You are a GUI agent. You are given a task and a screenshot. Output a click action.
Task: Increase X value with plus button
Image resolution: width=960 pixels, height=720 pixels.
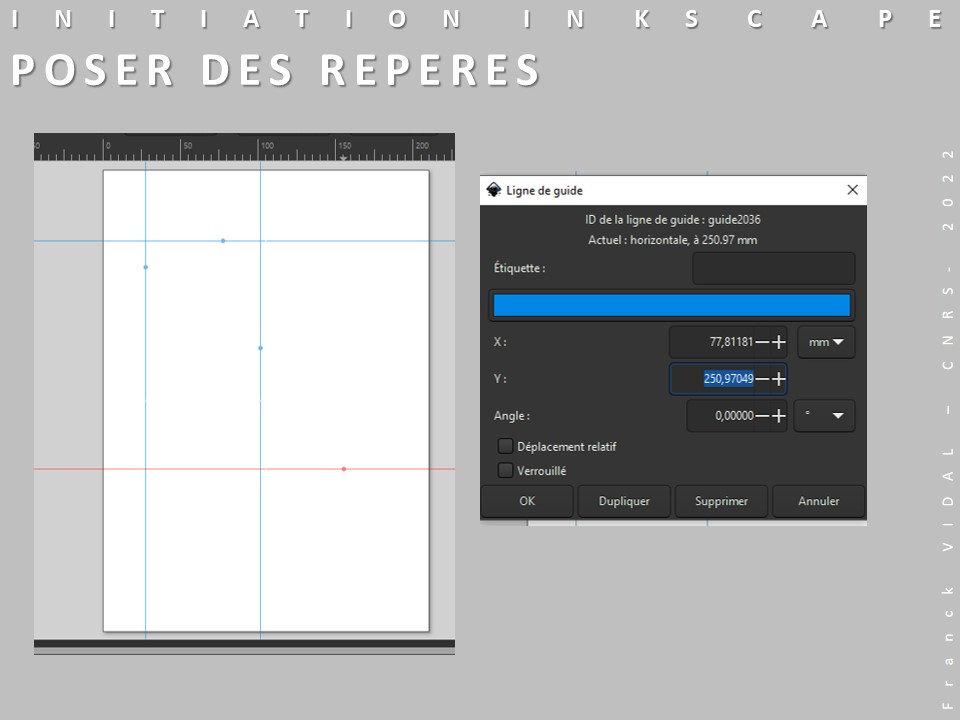(x=779, y=342)
